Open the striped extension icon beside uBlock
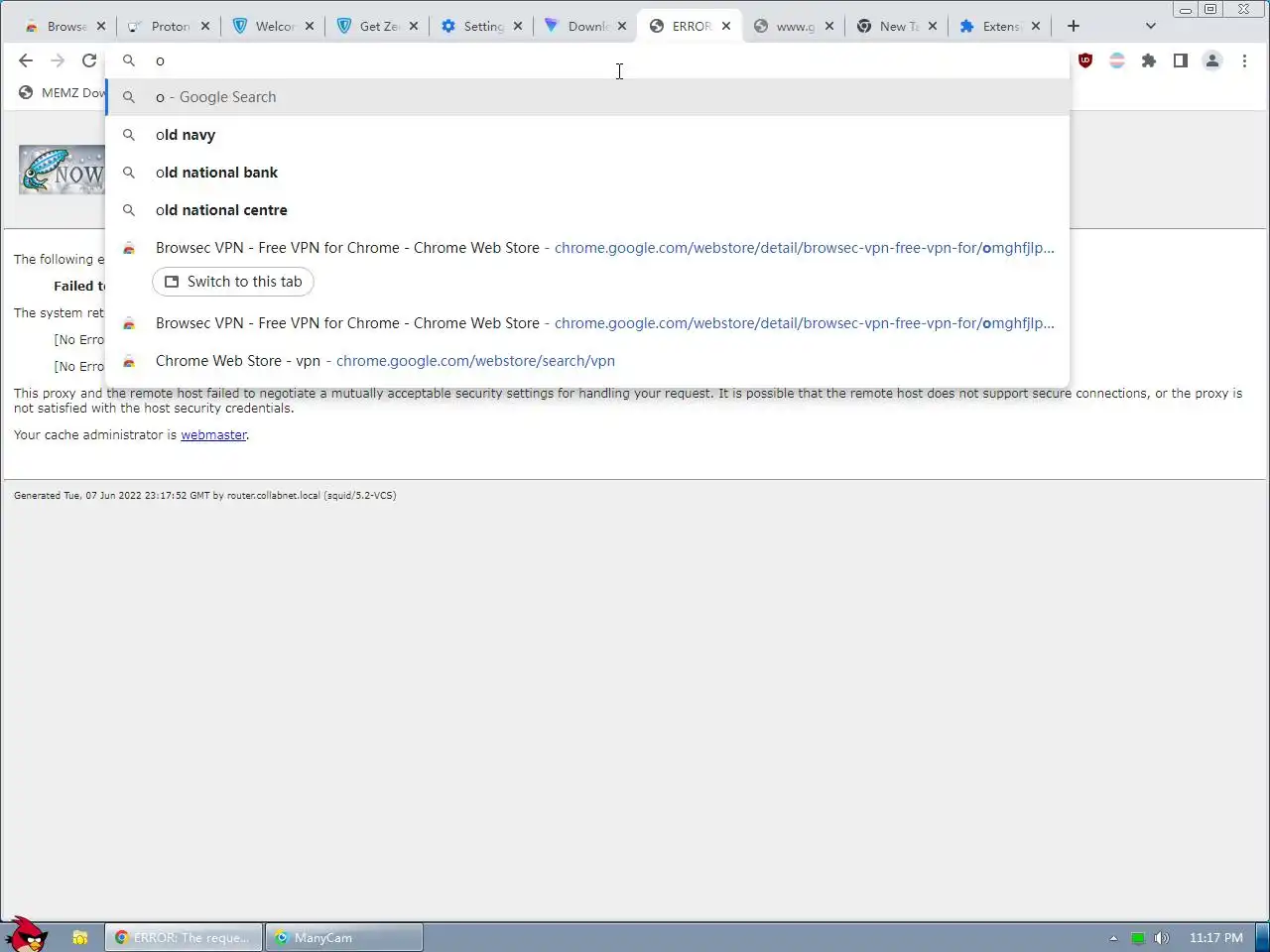This screenshot has height=952, width=1270. (x=1117, y=60)
